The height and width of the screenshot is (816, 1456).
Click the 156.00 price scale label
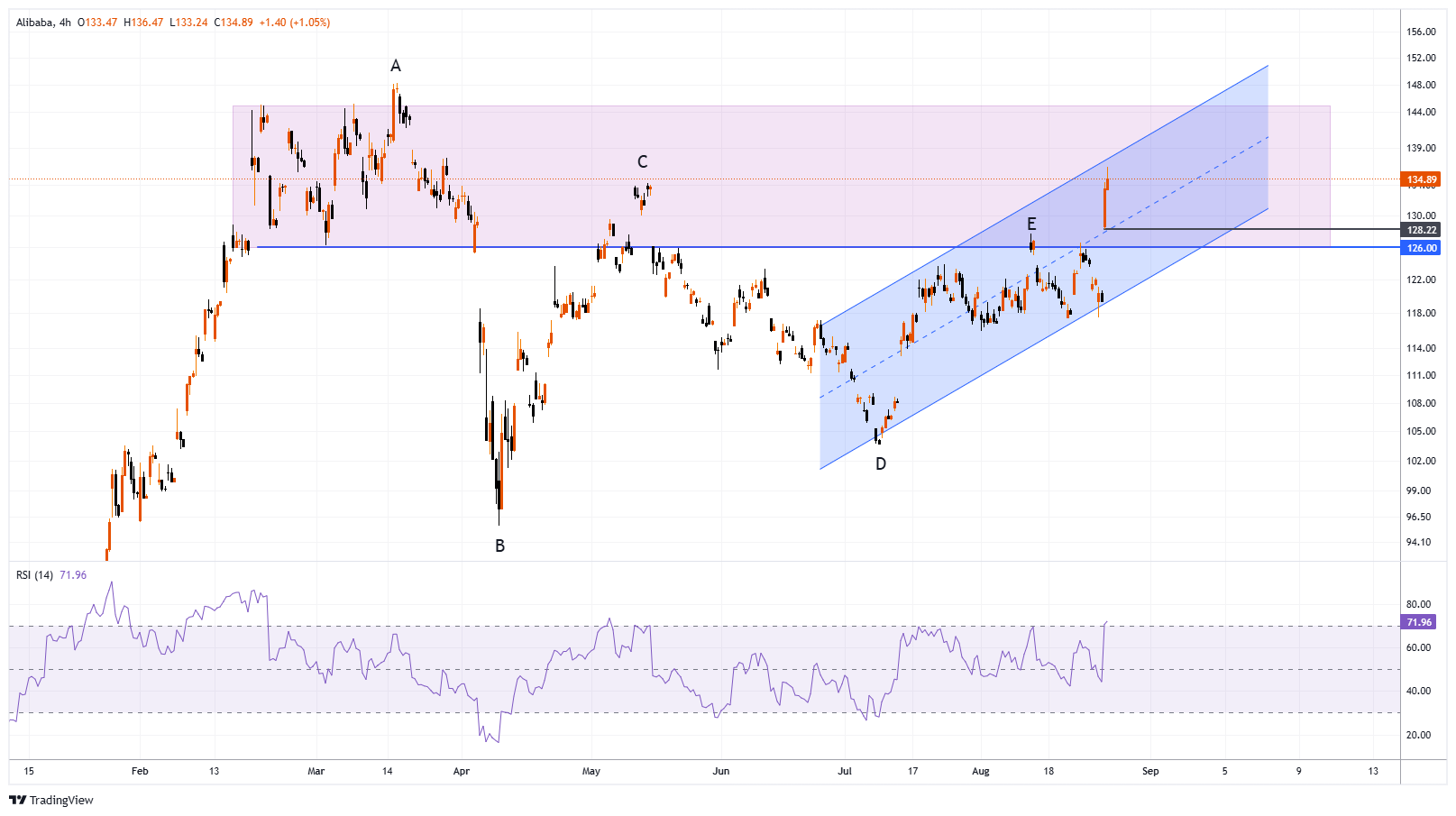[x=1421, y=32]
